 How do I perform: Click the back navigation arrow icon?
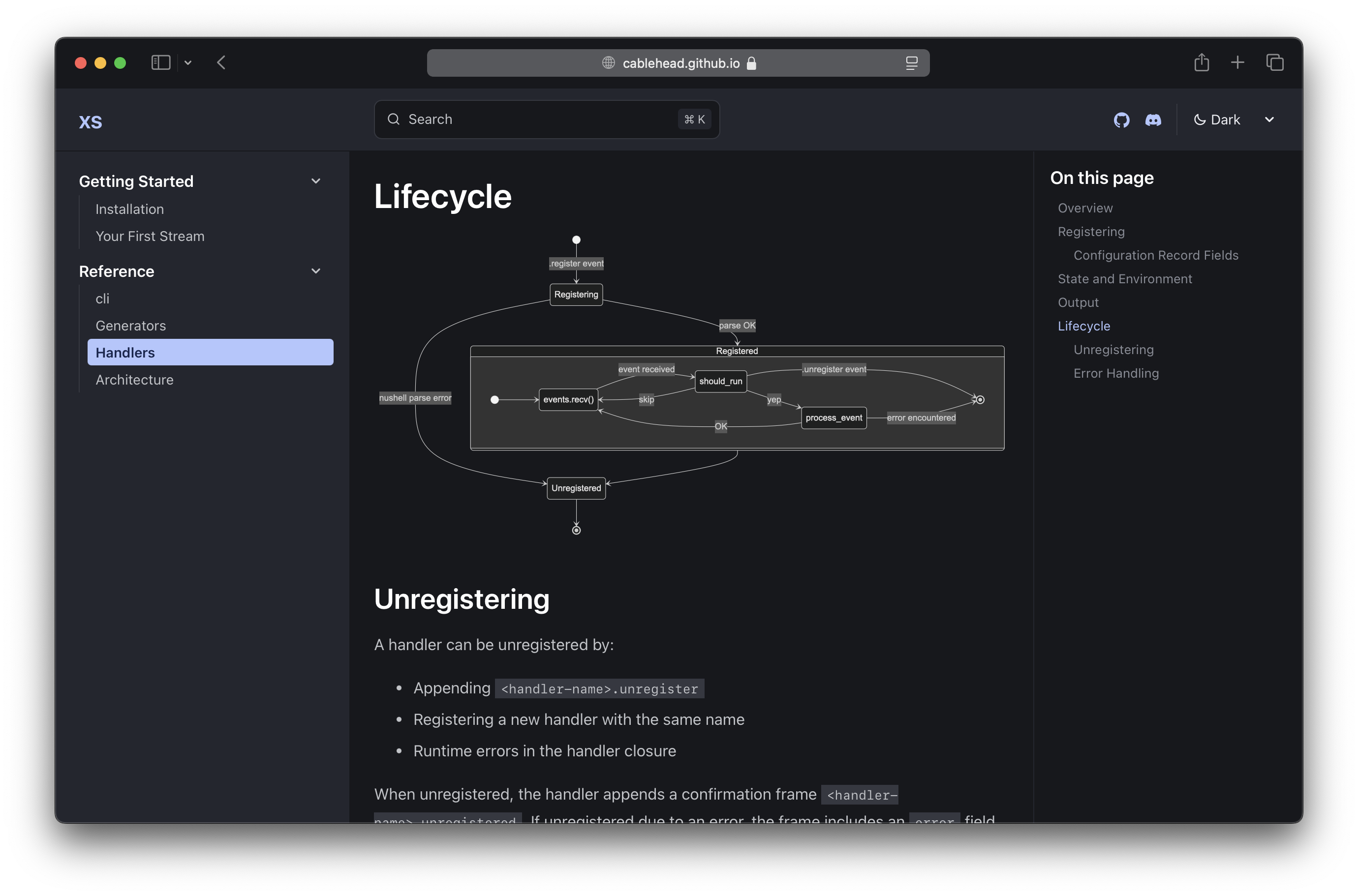[222, 62]
